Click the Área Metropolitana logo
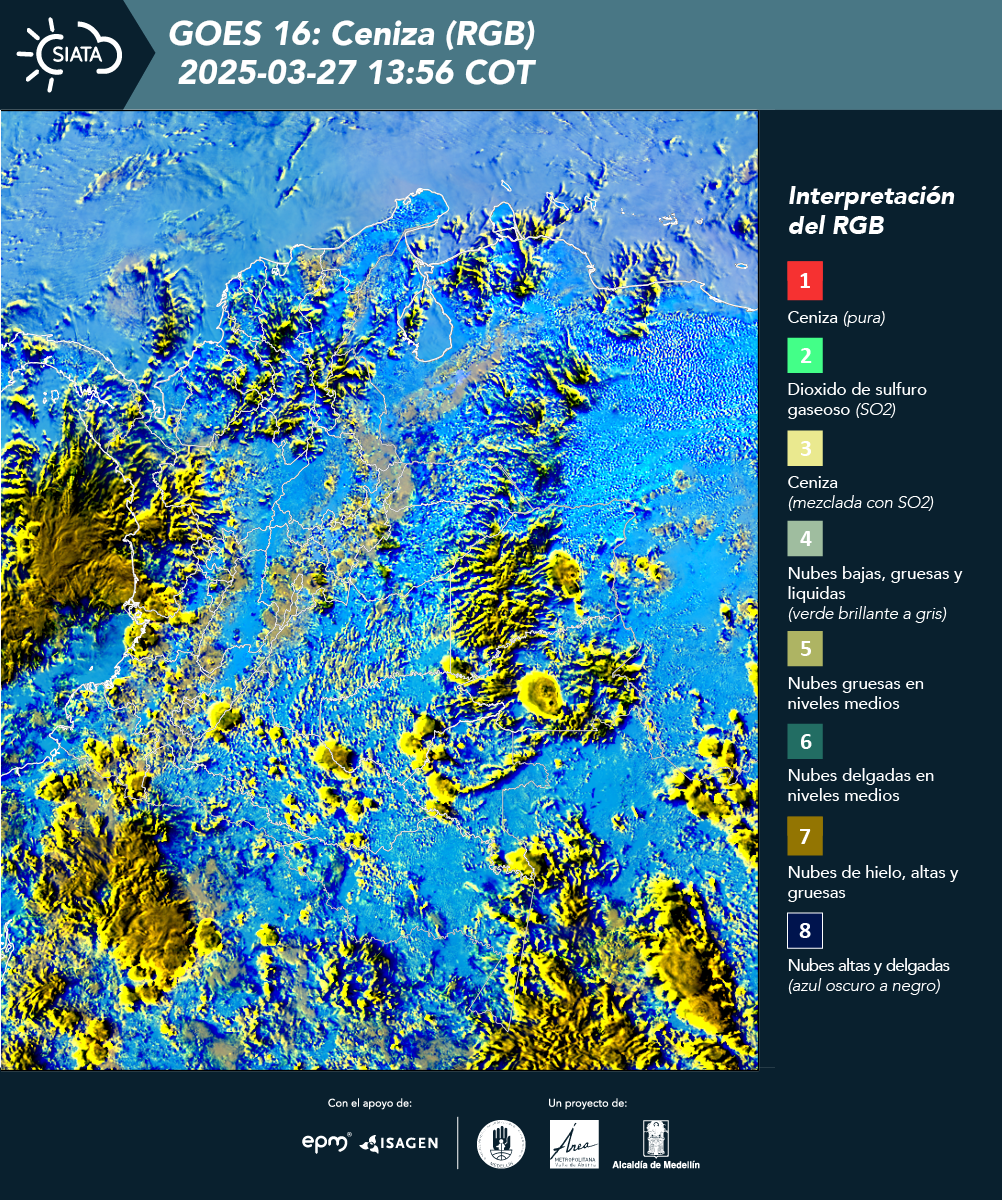Viewport: 1002px width, 1200px height. pyautogui.click(x=575, y=1144)
